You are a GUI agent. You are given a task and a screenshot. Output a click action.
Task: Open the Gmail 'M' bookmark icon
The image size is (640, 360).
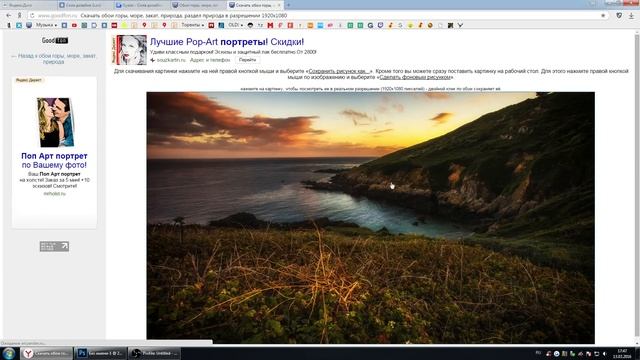270,25
